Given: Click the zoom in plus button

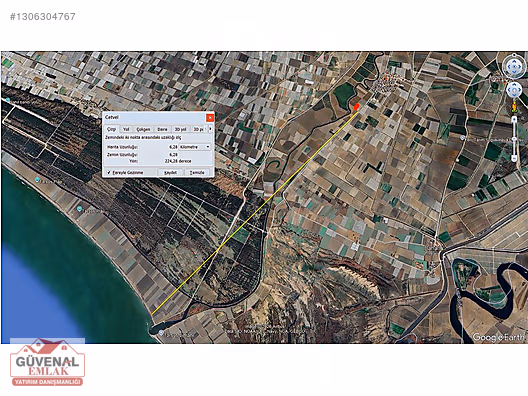Looking at the screenshot, I should tap(514, 119).
